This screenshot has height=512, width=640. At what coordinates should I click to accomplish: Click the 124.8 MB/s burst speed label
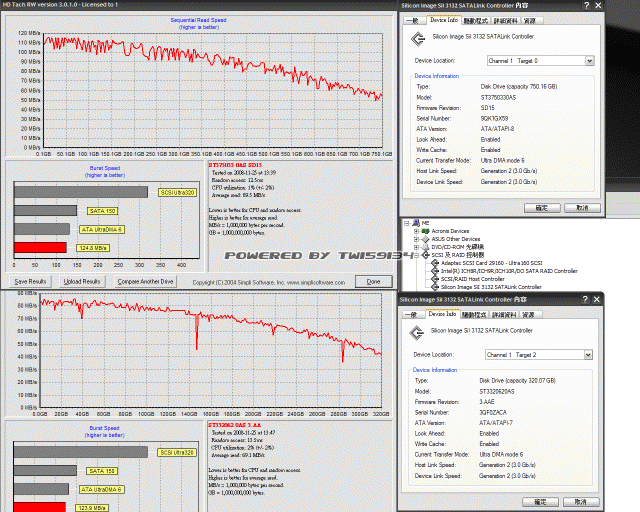pos(93,248)
